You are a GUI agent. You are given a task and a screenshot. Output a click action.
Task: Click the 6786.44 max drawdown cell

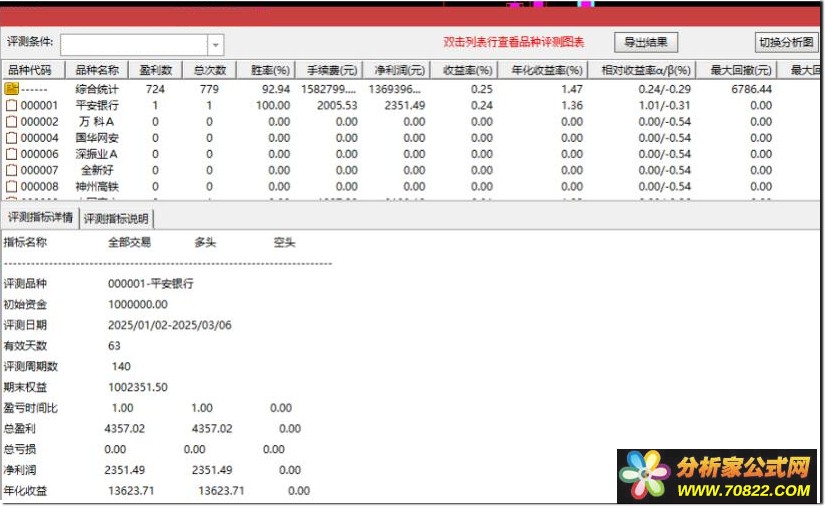click(752, 89)
